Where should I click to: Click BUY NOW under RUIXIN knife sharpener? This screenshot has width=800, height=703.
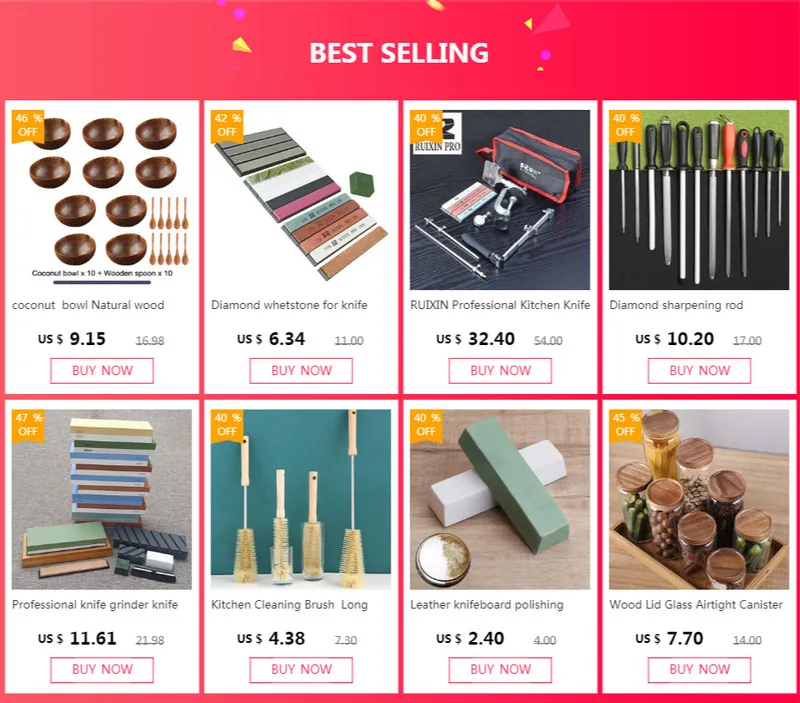pos(500,371)
